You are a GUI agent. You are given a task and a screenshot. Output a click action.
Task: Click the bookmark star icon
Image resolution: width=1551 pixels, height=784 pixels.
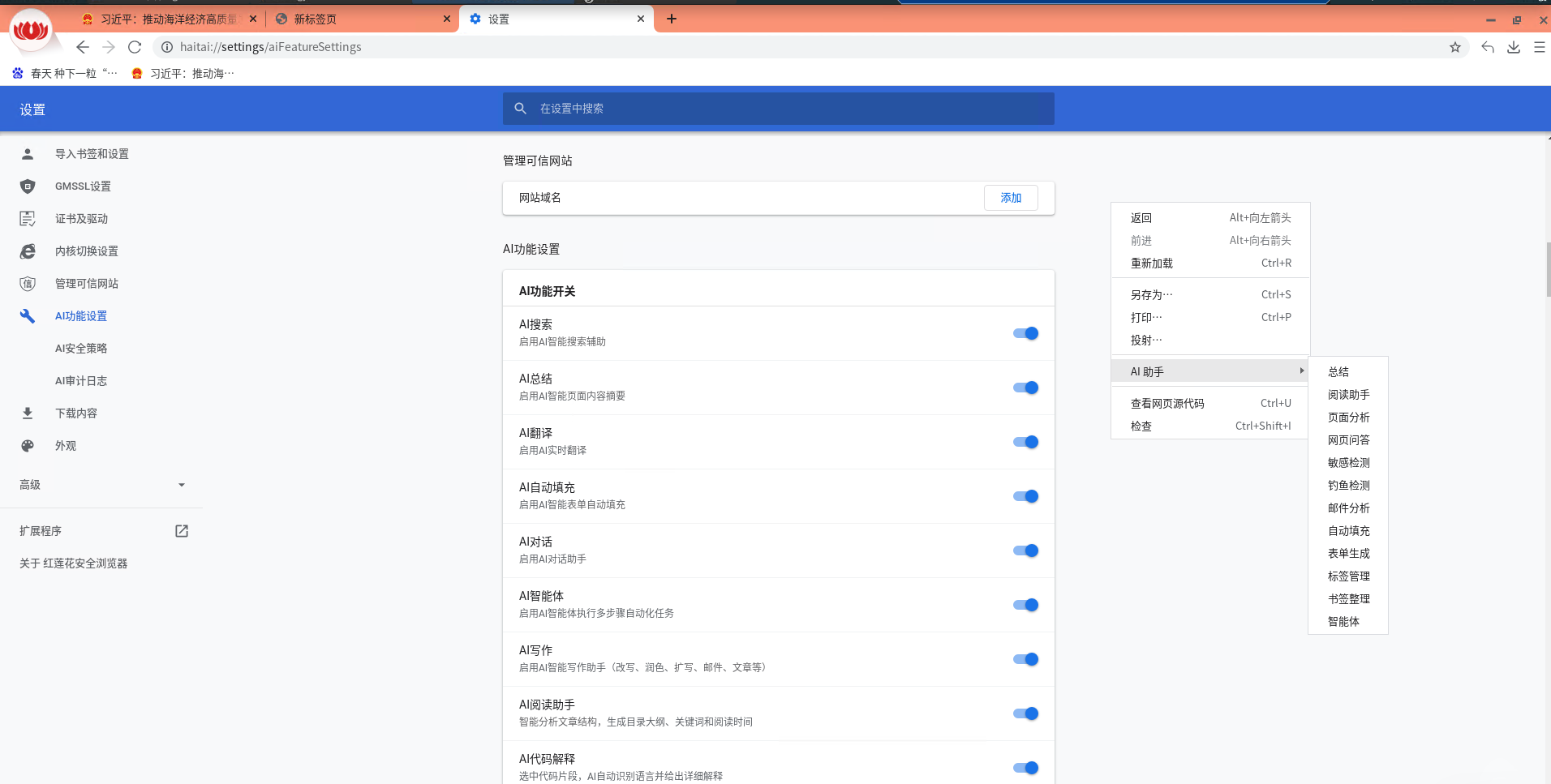coord(1454,47)
